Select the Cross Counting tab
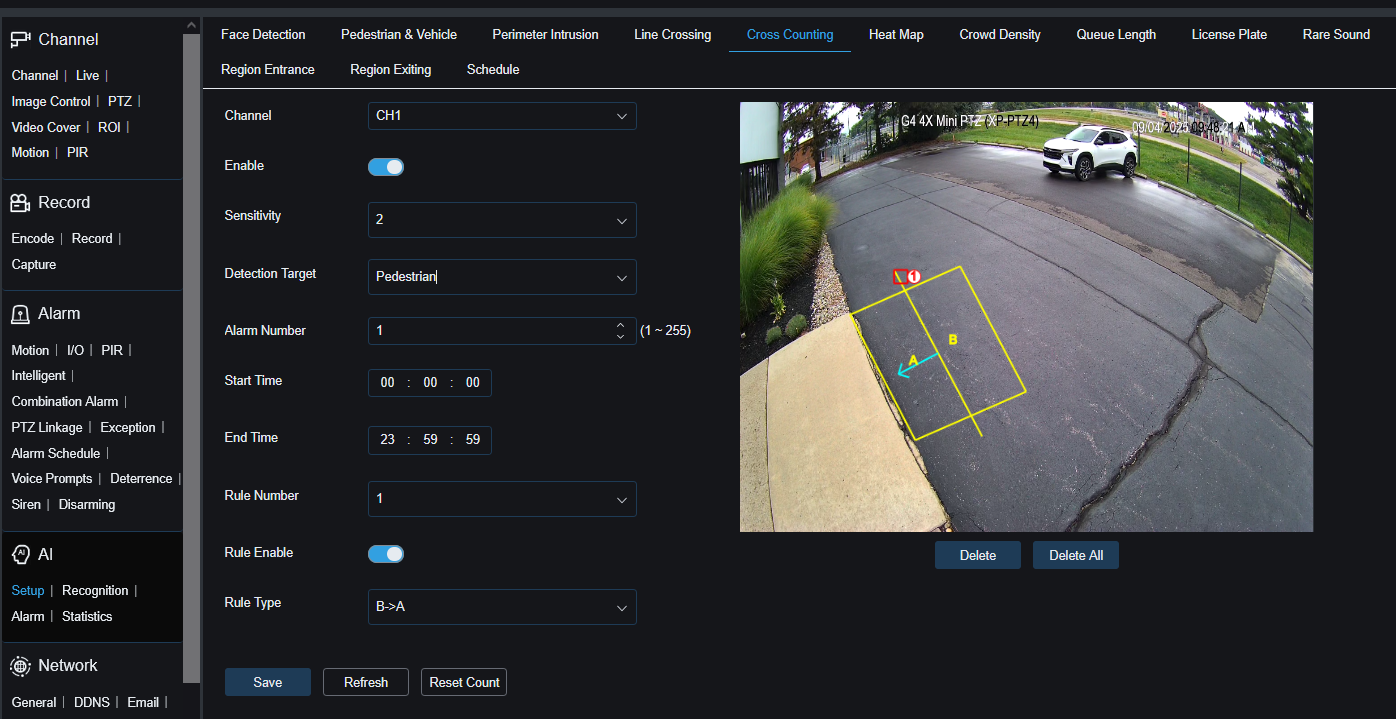Image resolution: width=1396 pixels, height=719 pixels. tap(790, 35)
